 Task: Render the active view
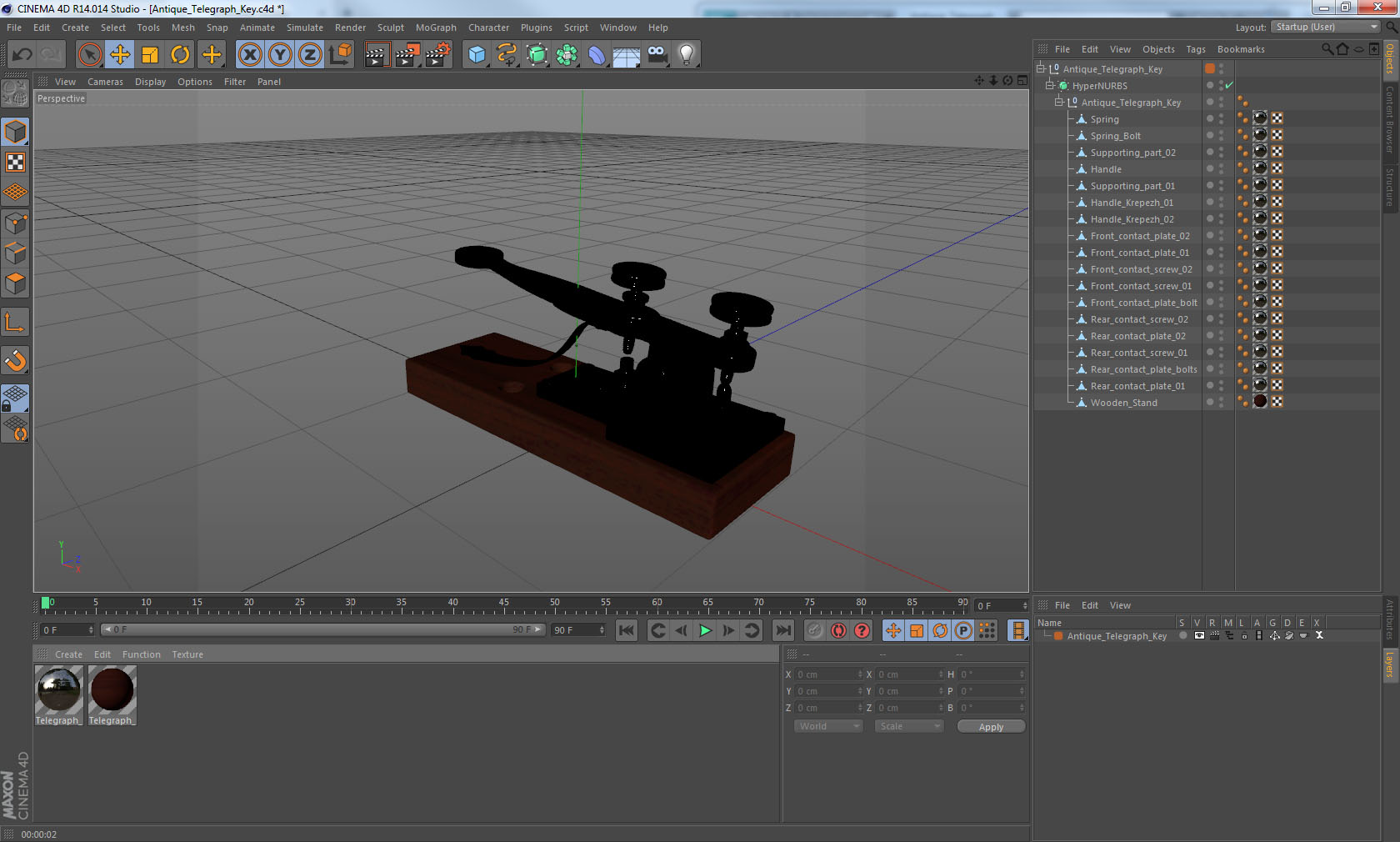(x=377, y=55)
